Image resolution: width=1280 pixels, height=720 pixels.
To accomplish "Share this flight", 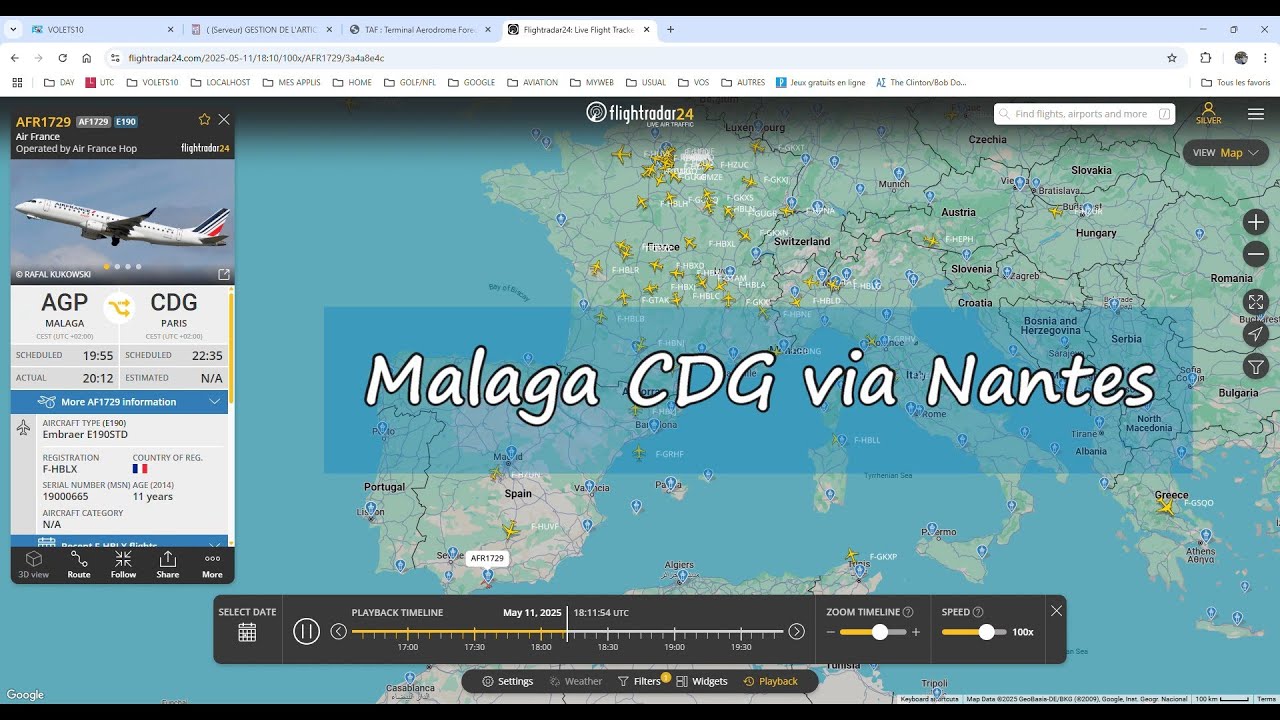I will point(168,565).
